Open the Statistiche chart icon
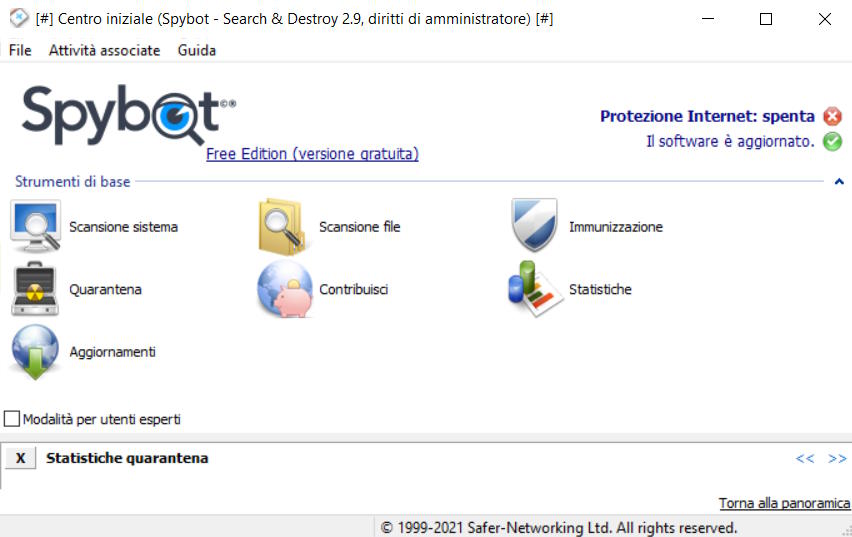Image resolution: width=852 pixels, height=537 pixels. pos(535,289)
